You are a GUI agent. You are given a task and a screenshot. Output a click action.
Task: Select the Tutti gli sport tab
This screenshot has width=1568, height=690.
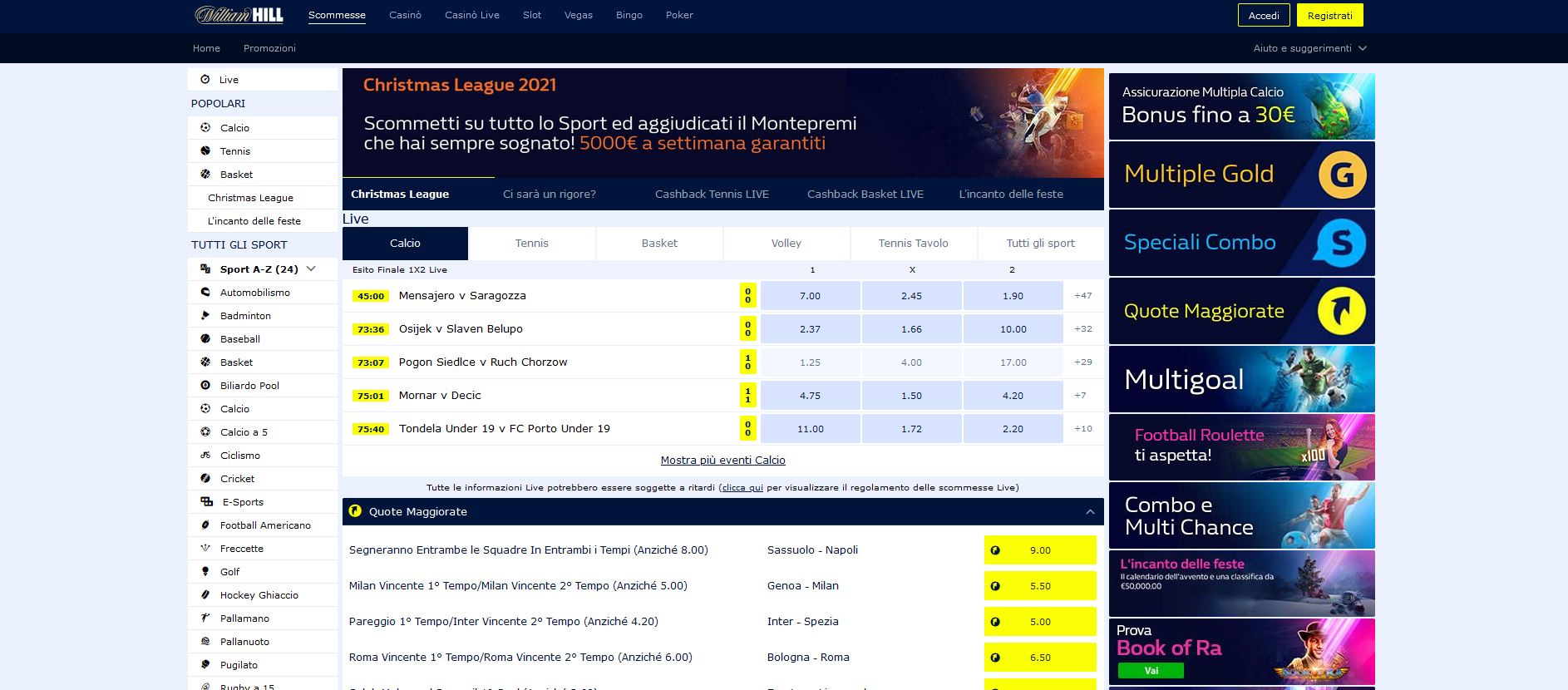click(1041, 244)
